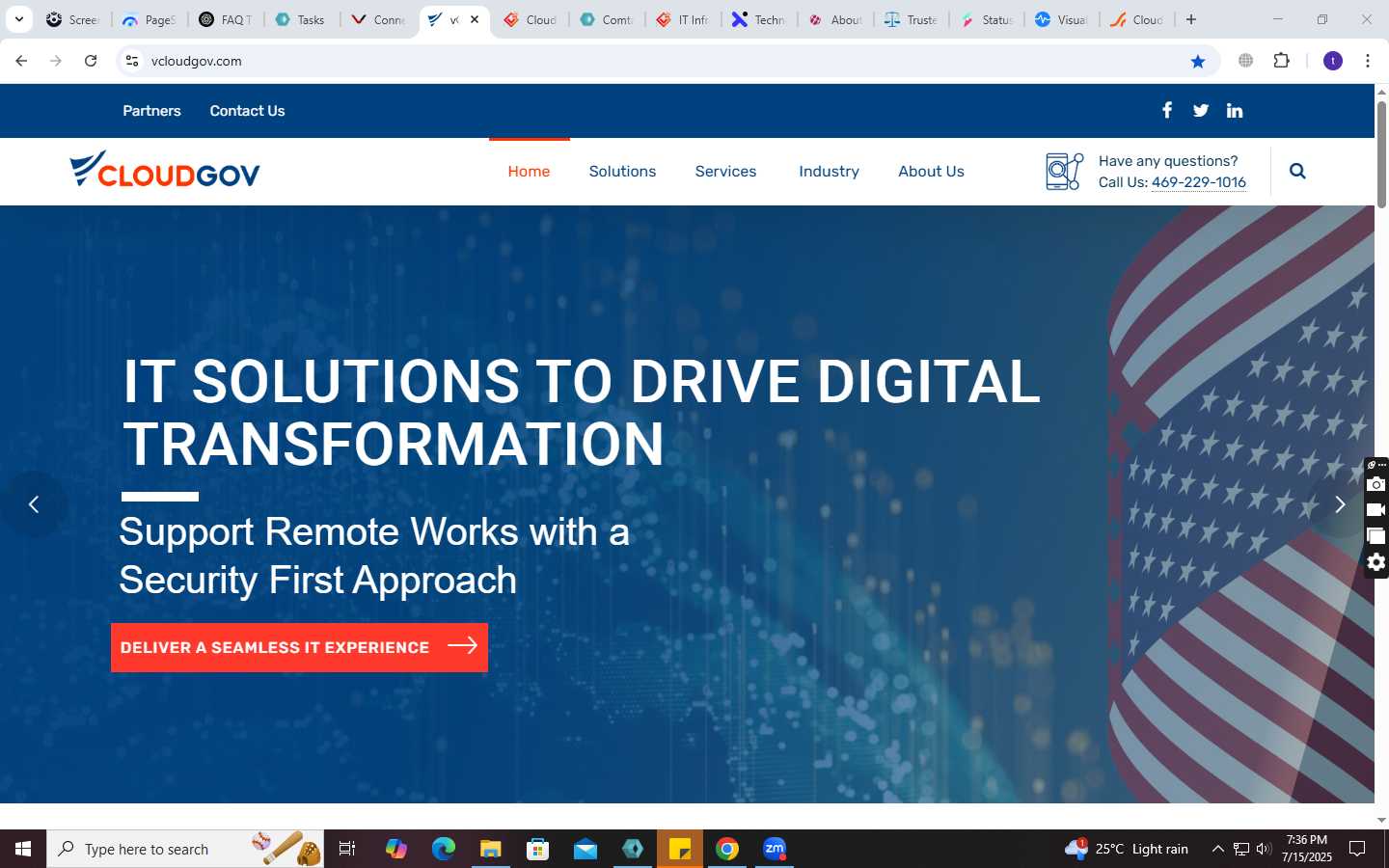This screenshot has width=1389, height=868.
Task: Open File Explorer from taskbar
Action: click(x=491, y=849)
